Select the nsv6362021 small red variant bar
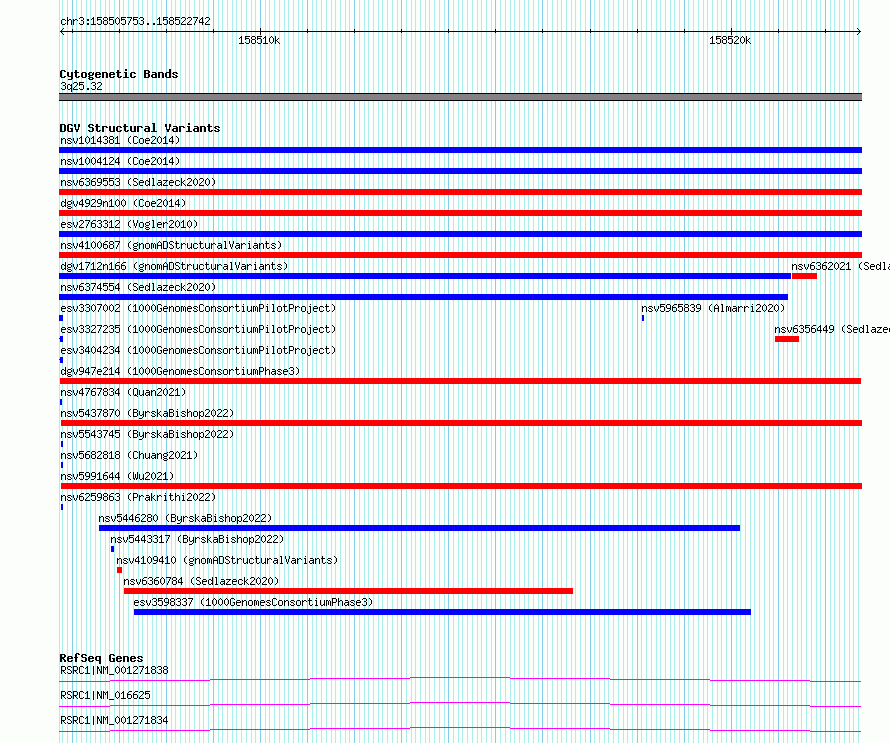890x743 pixels. [x=804, y=276]
